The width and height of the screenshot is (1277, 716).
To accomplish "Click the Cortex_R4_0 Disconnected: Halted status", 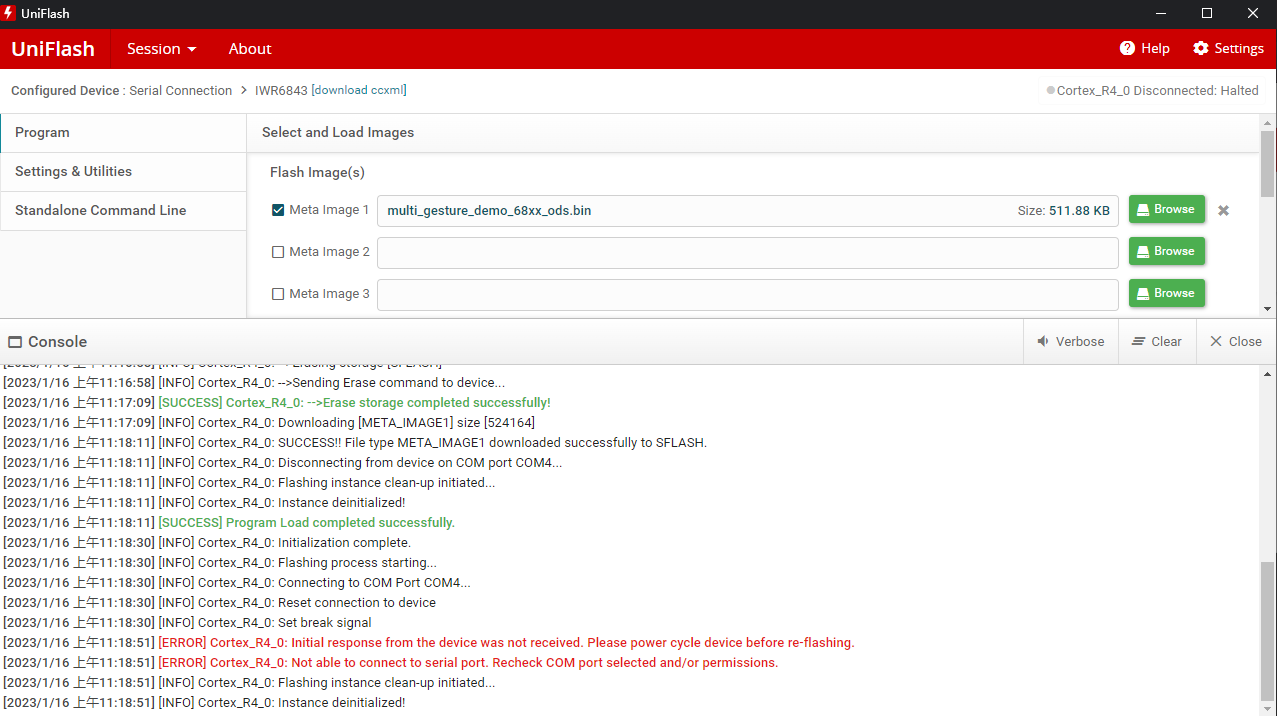I will point(1152,90).
